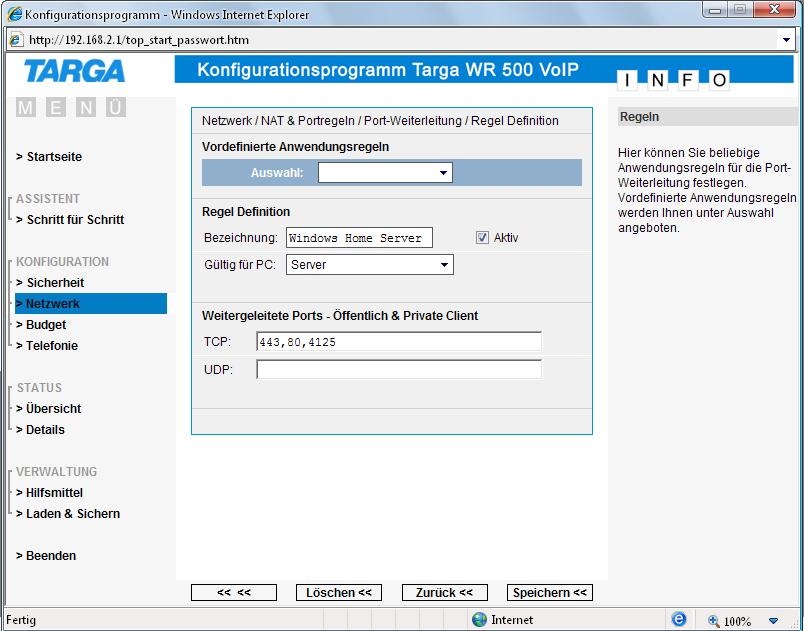Minimize the Internet Explorer window
This screenshot has height=631, width=804.
(x=715, y=10)
